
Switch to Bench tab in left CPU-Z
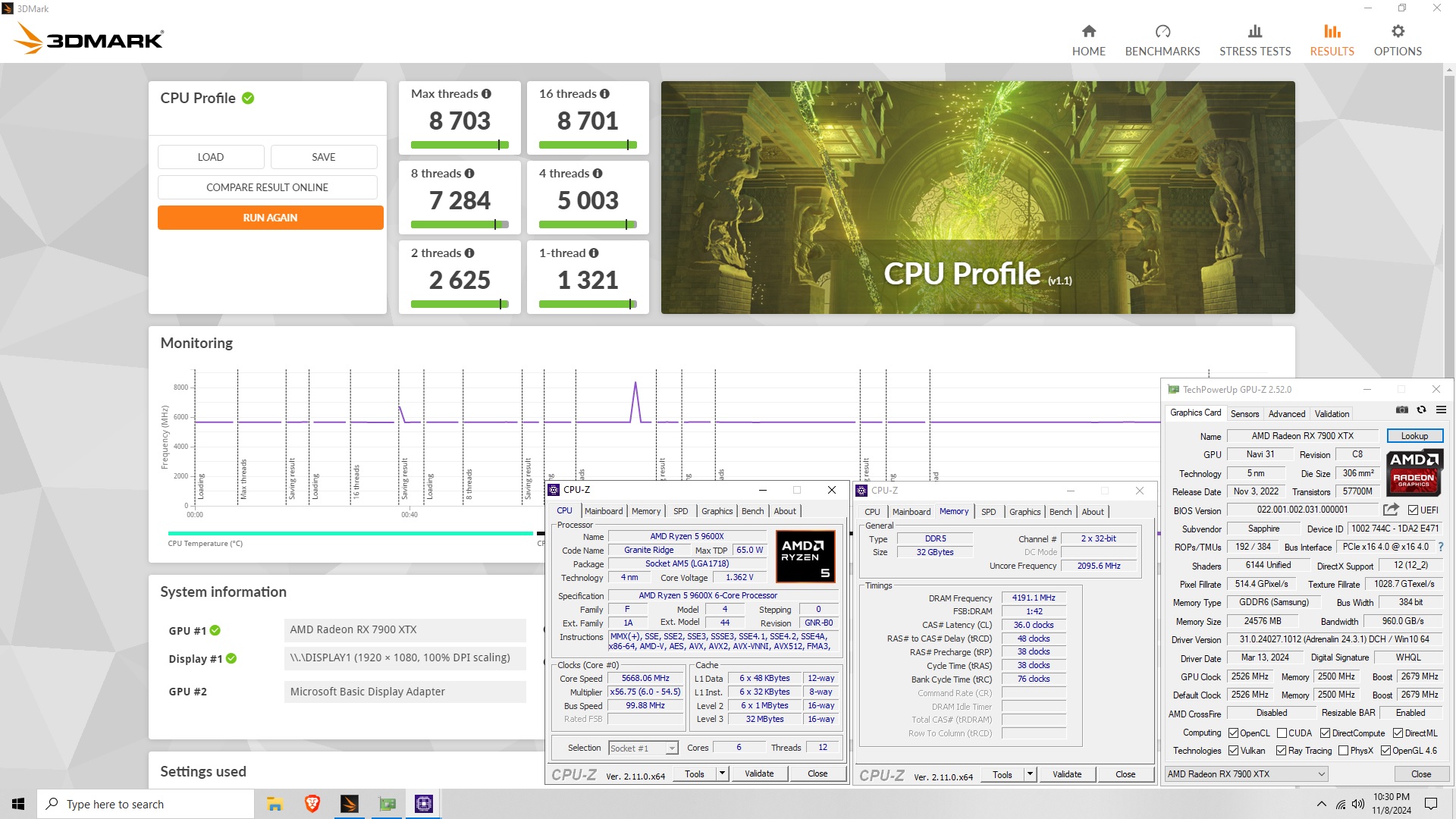752,511
